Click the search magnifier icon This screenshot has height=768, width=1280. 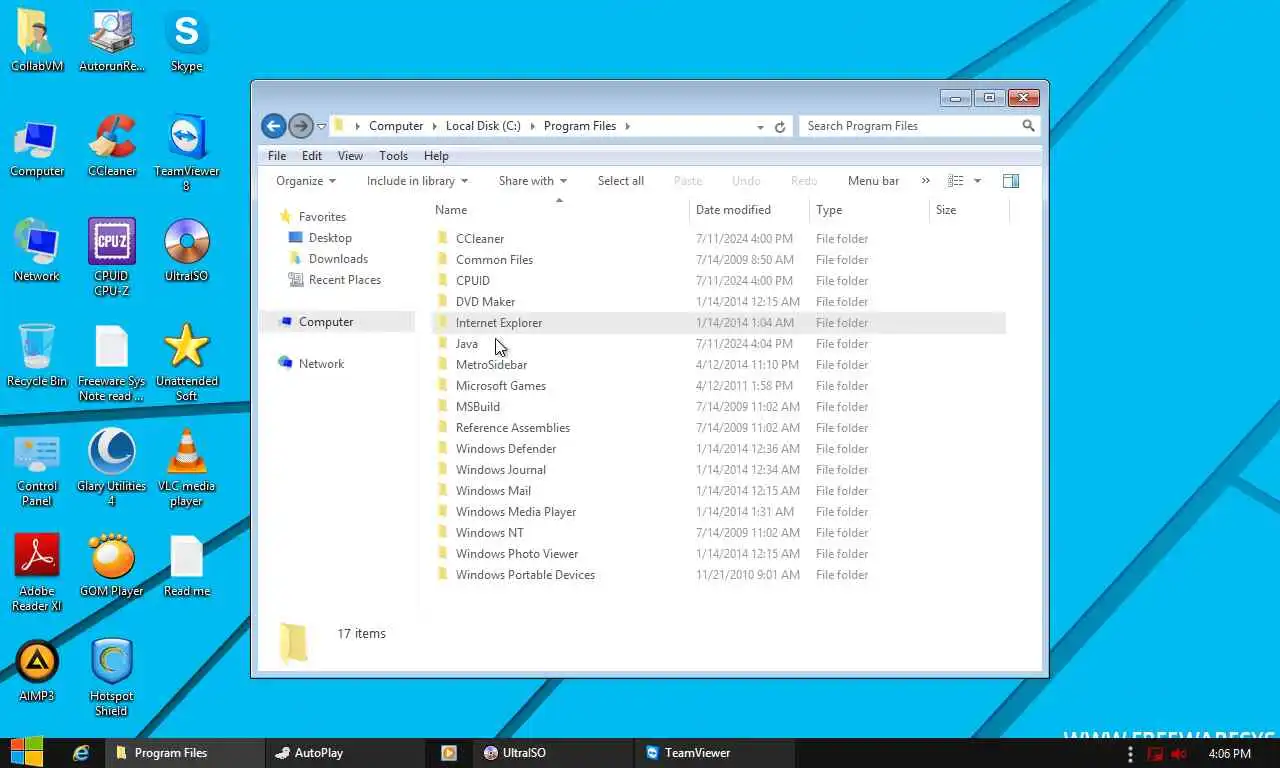[1028, 126]
